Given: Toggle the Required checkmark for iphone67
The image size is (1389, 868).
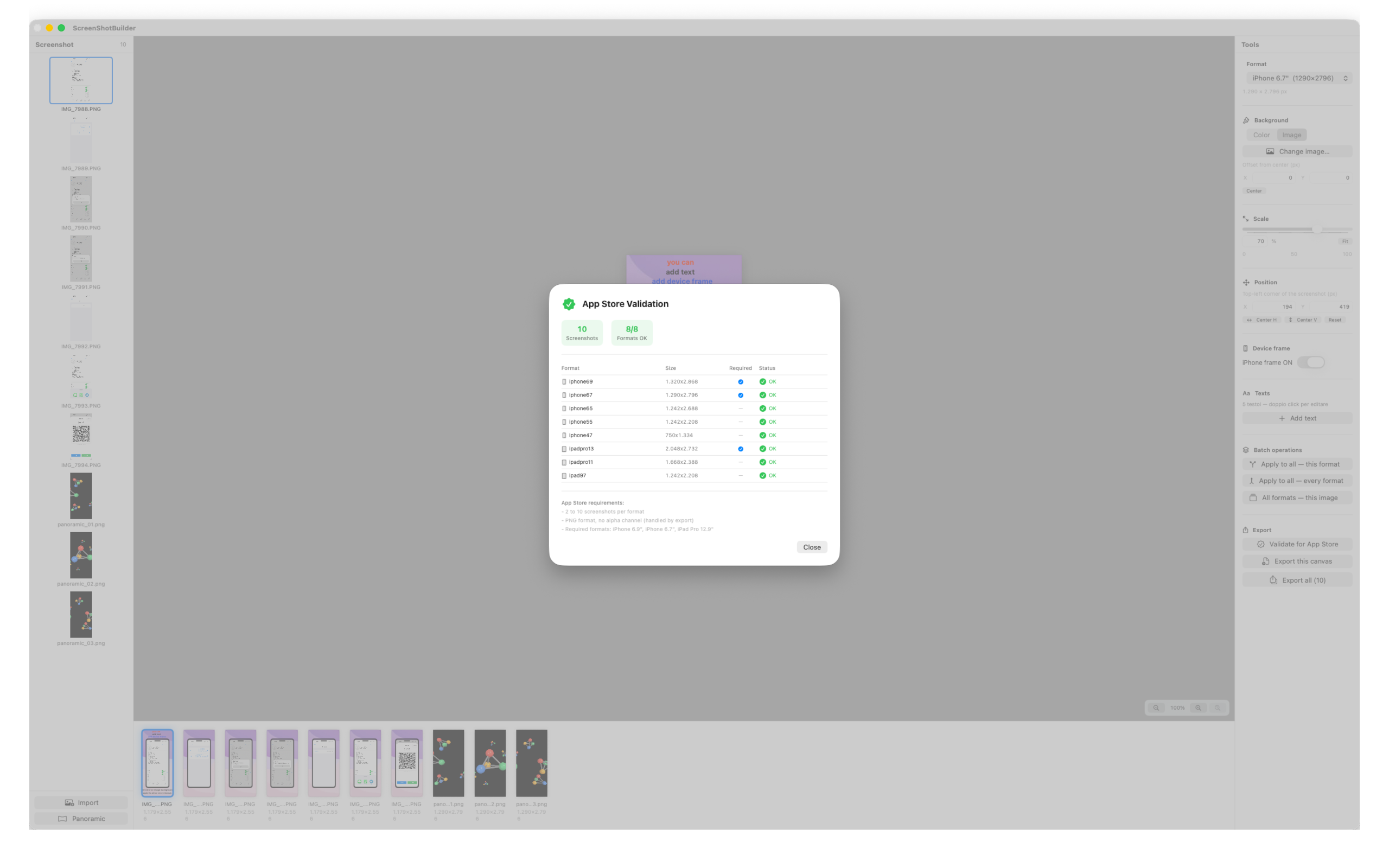Looking at the screenshot, I should coord(741,395).
